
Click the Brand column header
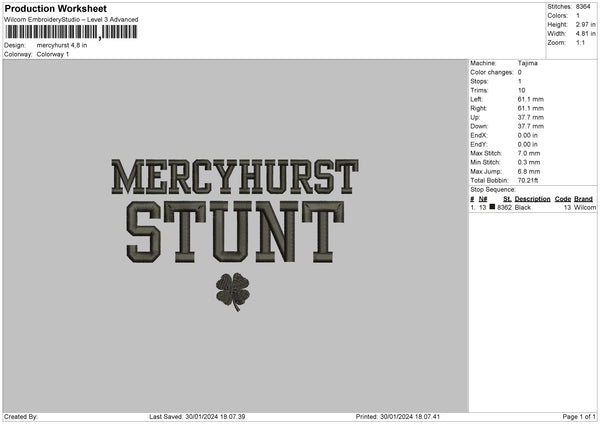(584, 199)
